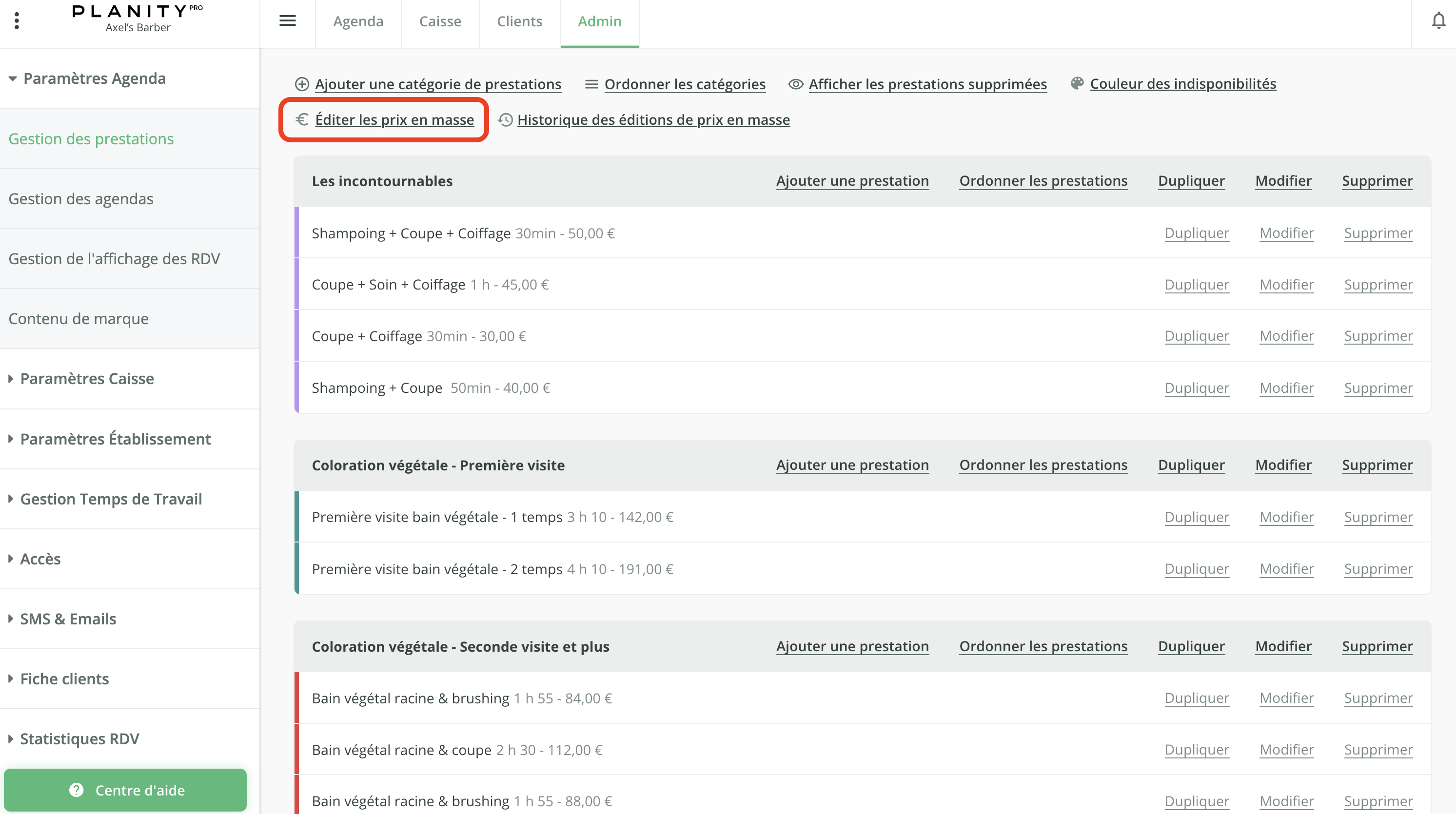Click the palette icon for indisponibilités color
Screen dimensions: 1456x814
[x=1077, y=84]
